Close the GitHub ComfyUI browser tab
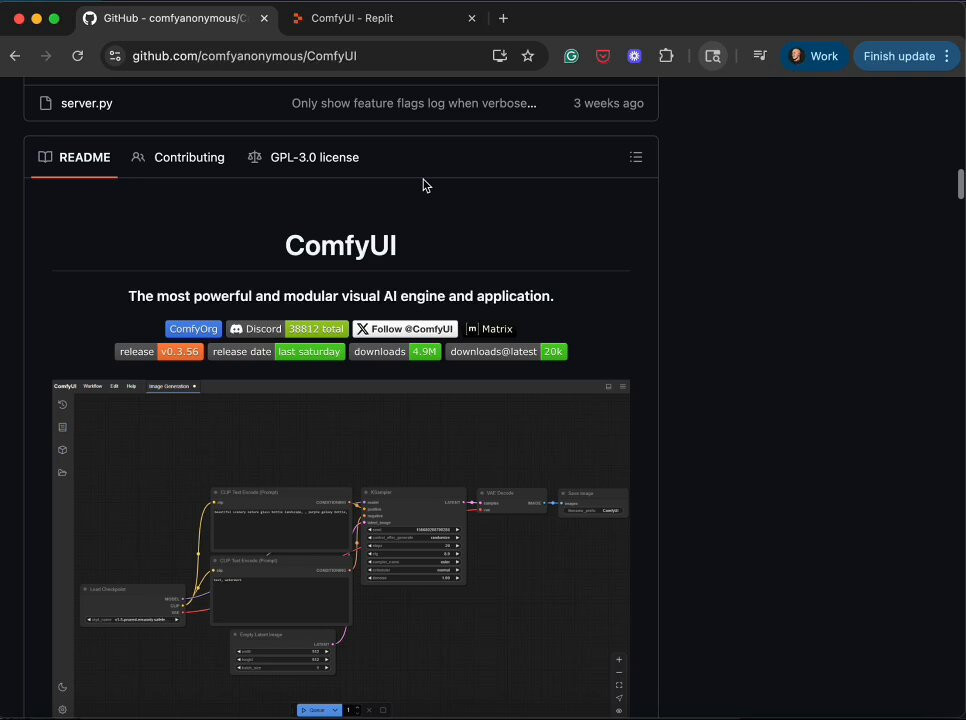Screen dimensions: 966x720 point(264,18)
